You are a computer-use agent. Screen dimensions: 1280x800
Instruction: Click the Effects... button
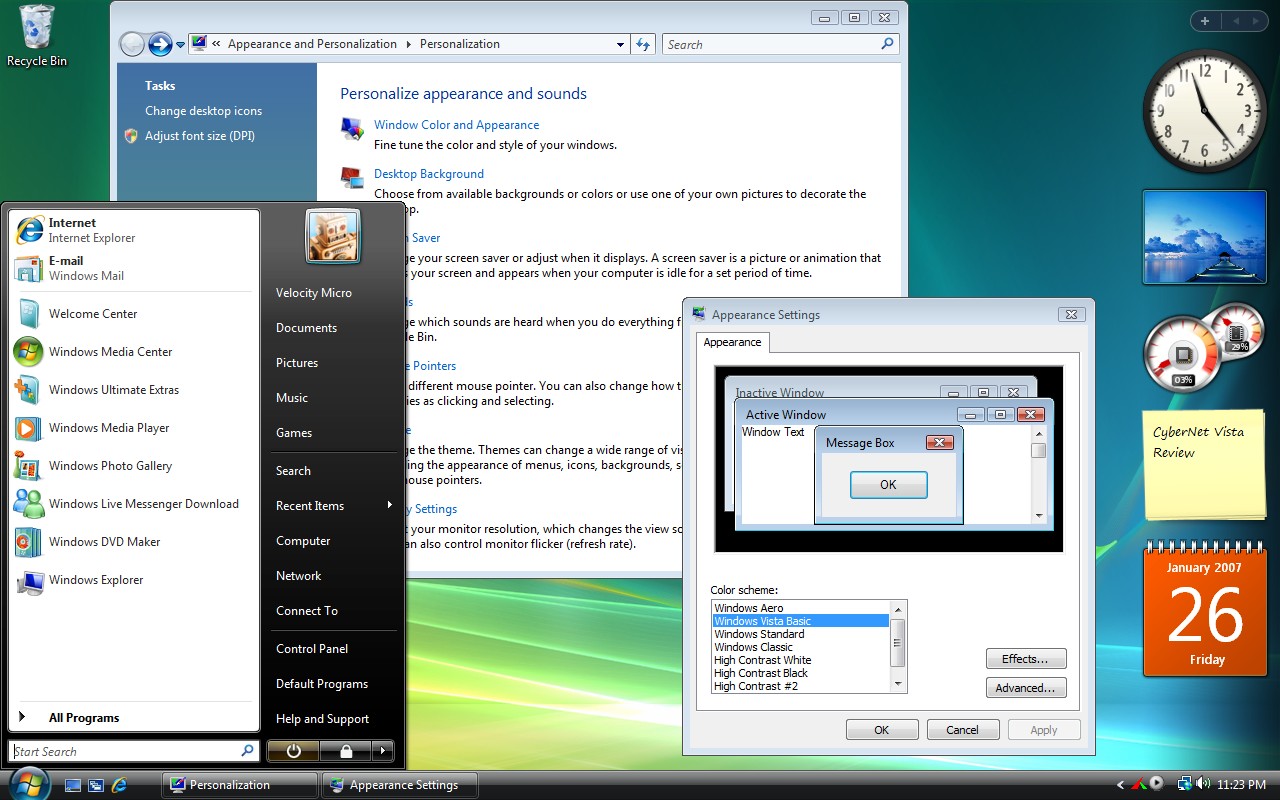1026,659
